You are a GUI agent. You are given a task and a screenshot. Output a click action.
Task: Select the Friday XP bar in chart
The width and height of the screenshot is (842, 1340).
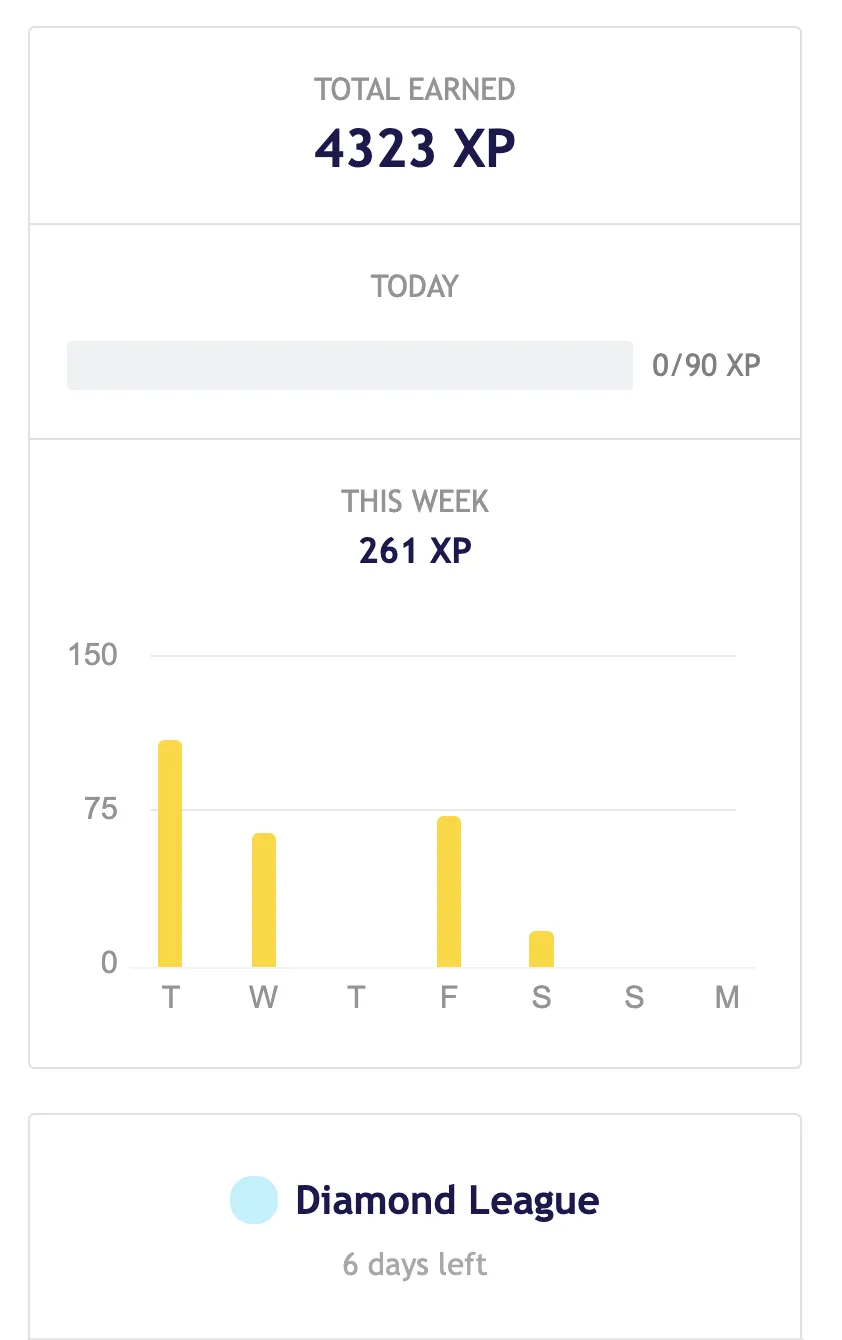tap(449, 891)
